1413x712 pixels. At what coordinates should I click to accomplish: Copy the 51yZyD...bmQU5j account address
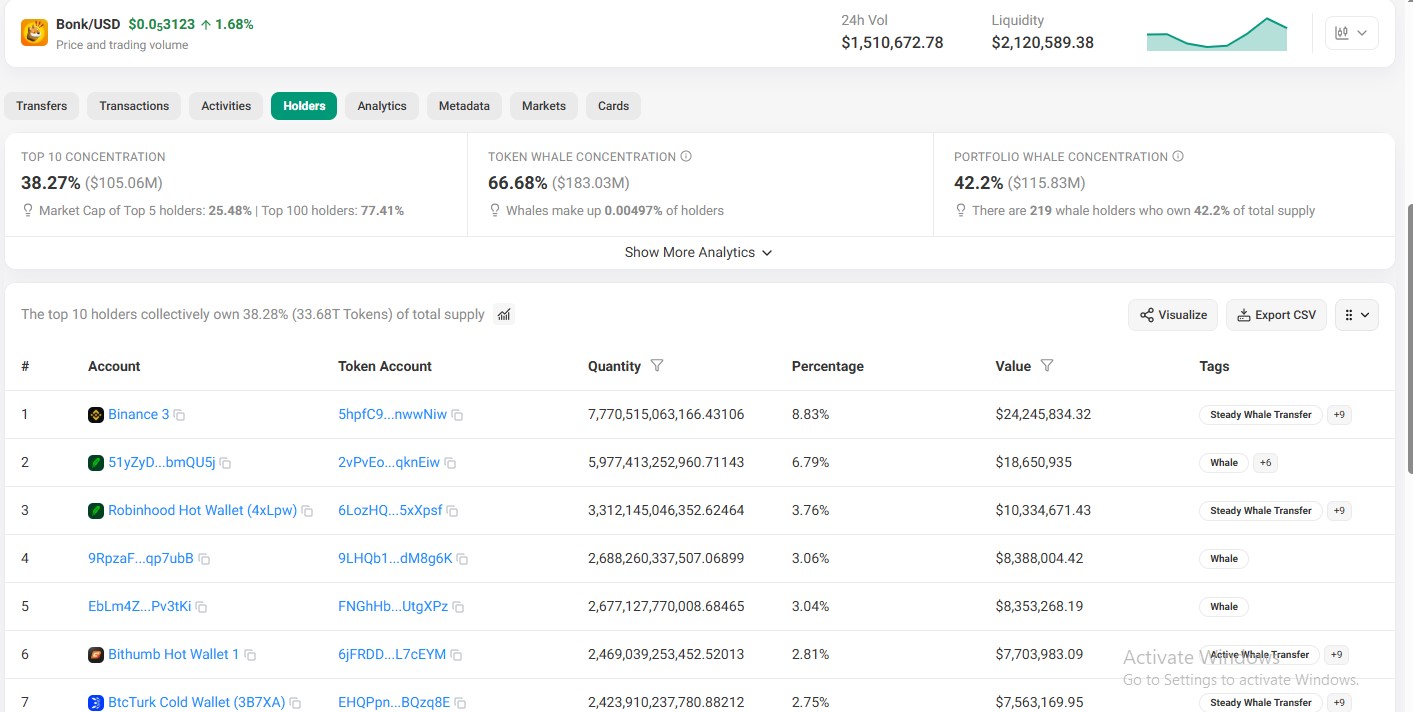pos(225,463)
